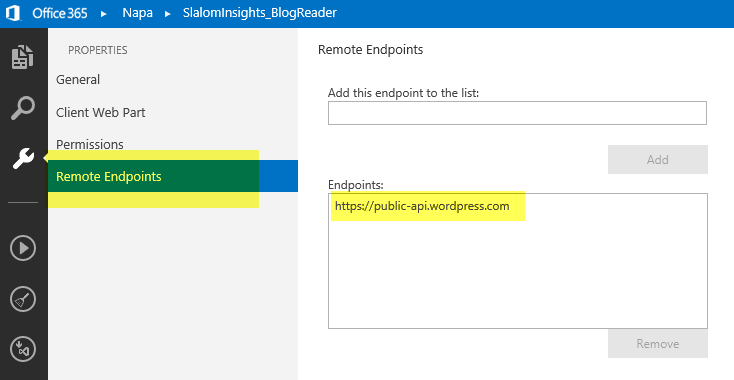Focus the 'Add this endpoint' text field
Screen dimensions: 734x380
point(517,113)
